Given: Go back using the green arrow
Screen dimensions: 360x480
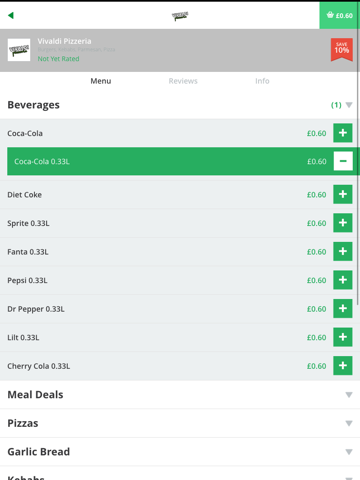Looking at the screenshot, I should pyautogui.click(x=11, y=15).
